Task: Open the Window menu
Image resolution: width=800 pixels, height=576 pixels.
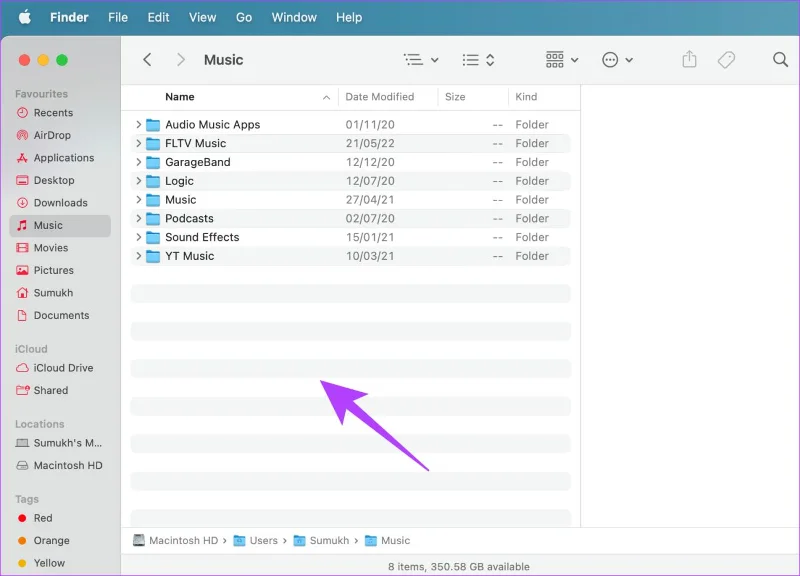Action: 294,17
